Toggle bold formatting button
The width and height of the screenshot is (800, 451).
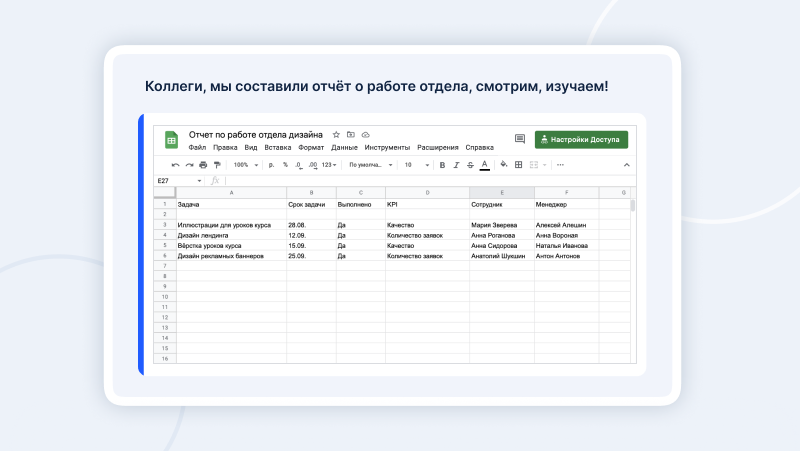point(442,165)
